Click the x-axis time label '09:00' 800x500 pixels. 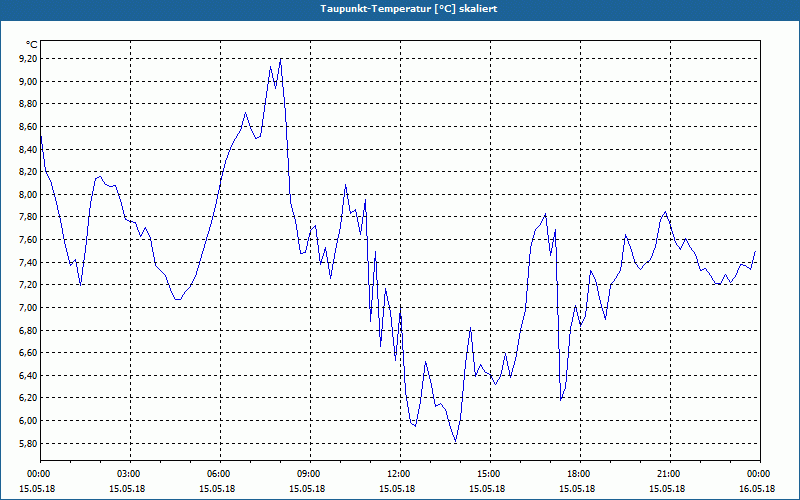310,474
